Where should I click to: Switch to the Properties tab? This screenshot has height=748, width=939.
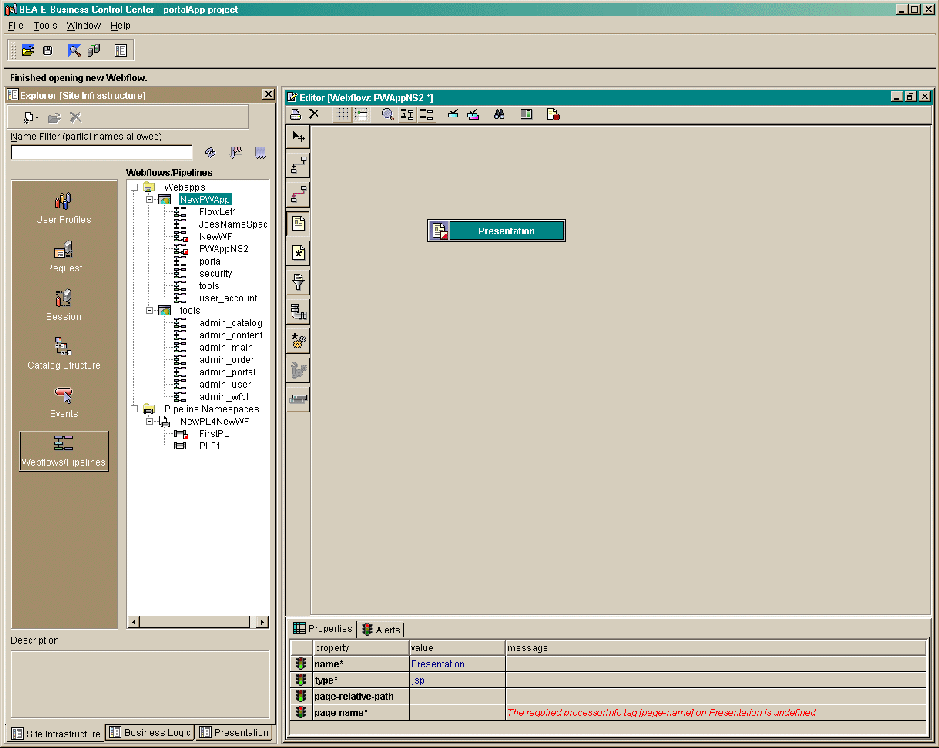[323, 629]
